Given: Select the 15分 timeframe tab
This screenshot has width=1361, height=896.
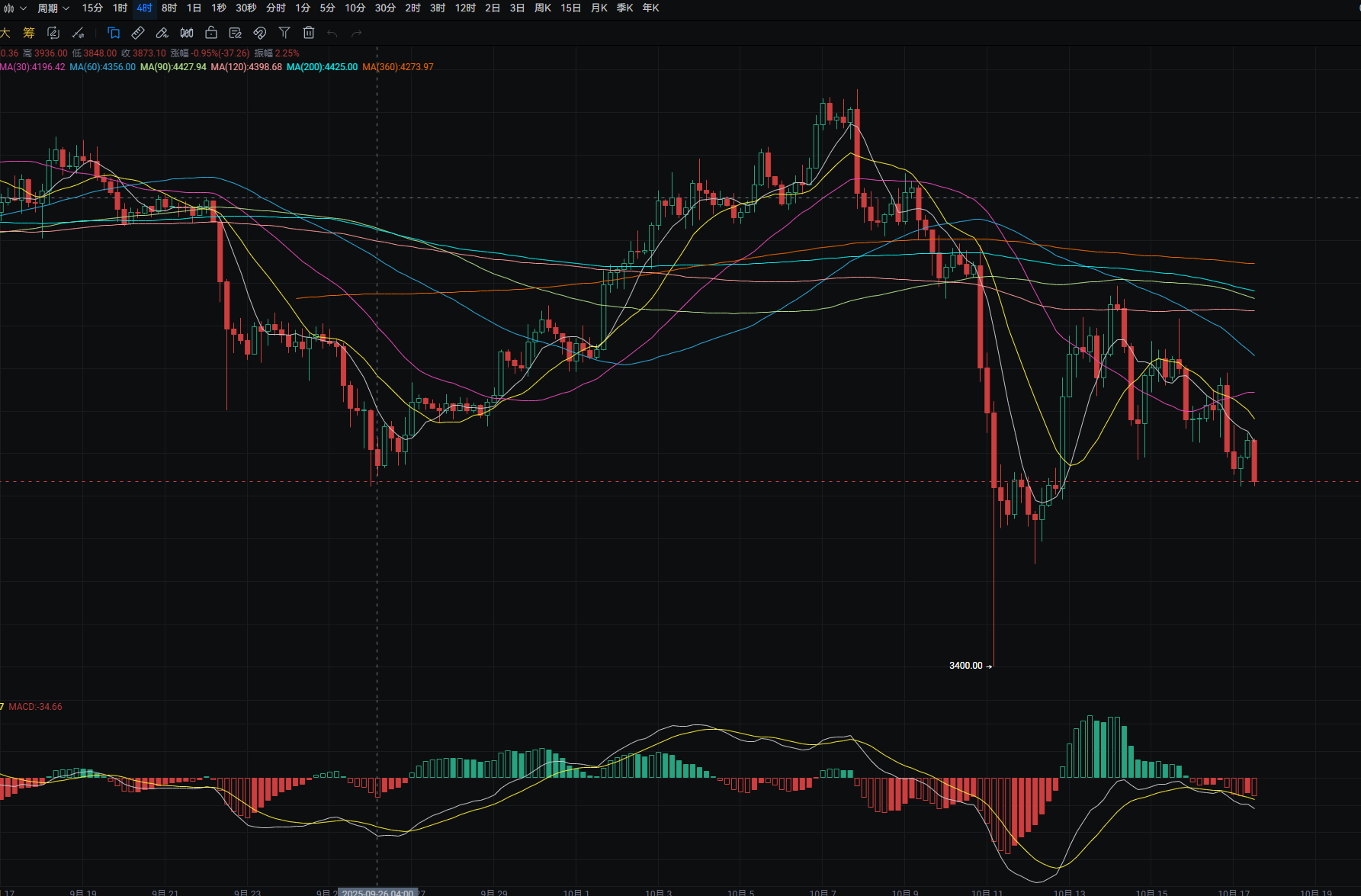Looking at the screenshot, I should point(92,8).
